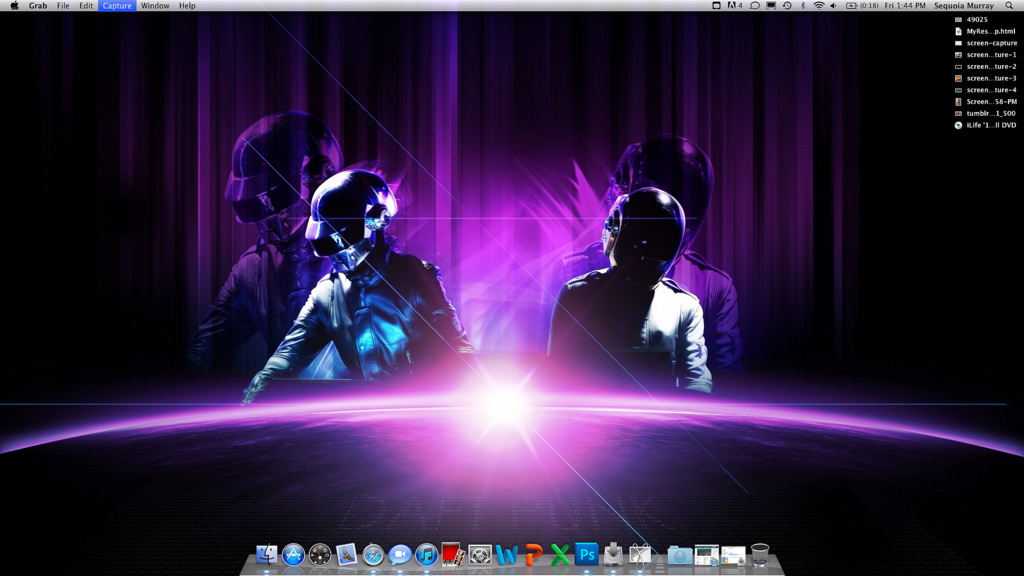
Task: Open the Downloads folder stack in Dock
Action: pyautogui.click(x=680, y=556)
